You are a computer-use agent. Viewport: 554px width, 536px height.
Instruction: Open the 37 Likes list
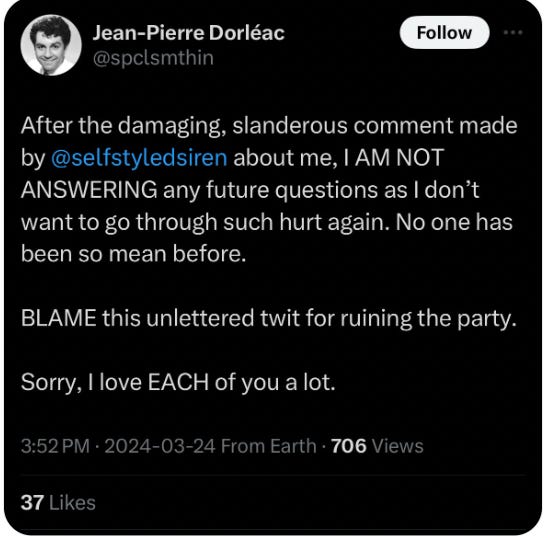[x=58, y=503]
